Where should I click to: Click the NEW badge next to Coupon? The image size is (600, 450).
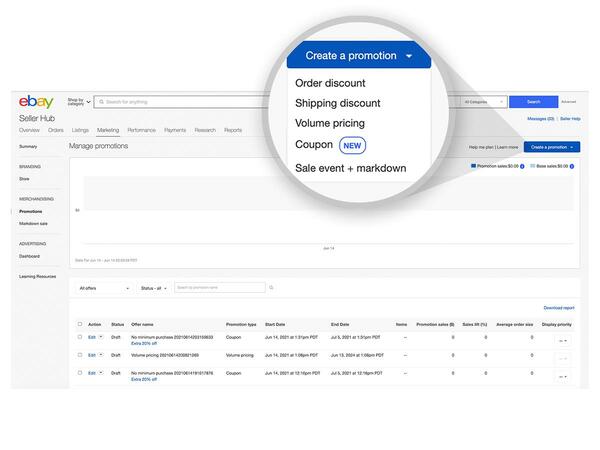(x=352, y=146)
